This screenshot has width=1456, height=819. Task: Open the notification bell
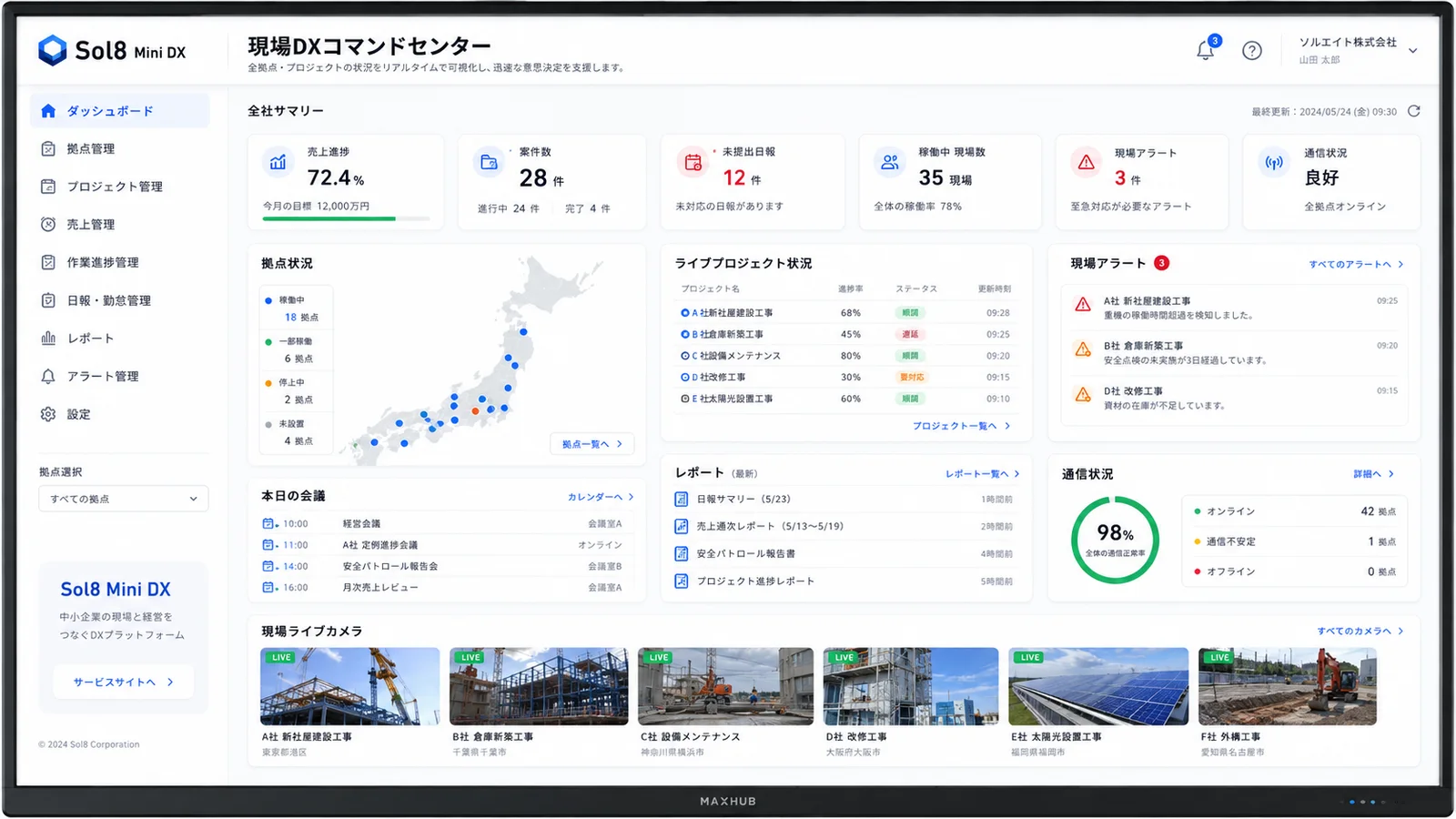point(1205,50)
